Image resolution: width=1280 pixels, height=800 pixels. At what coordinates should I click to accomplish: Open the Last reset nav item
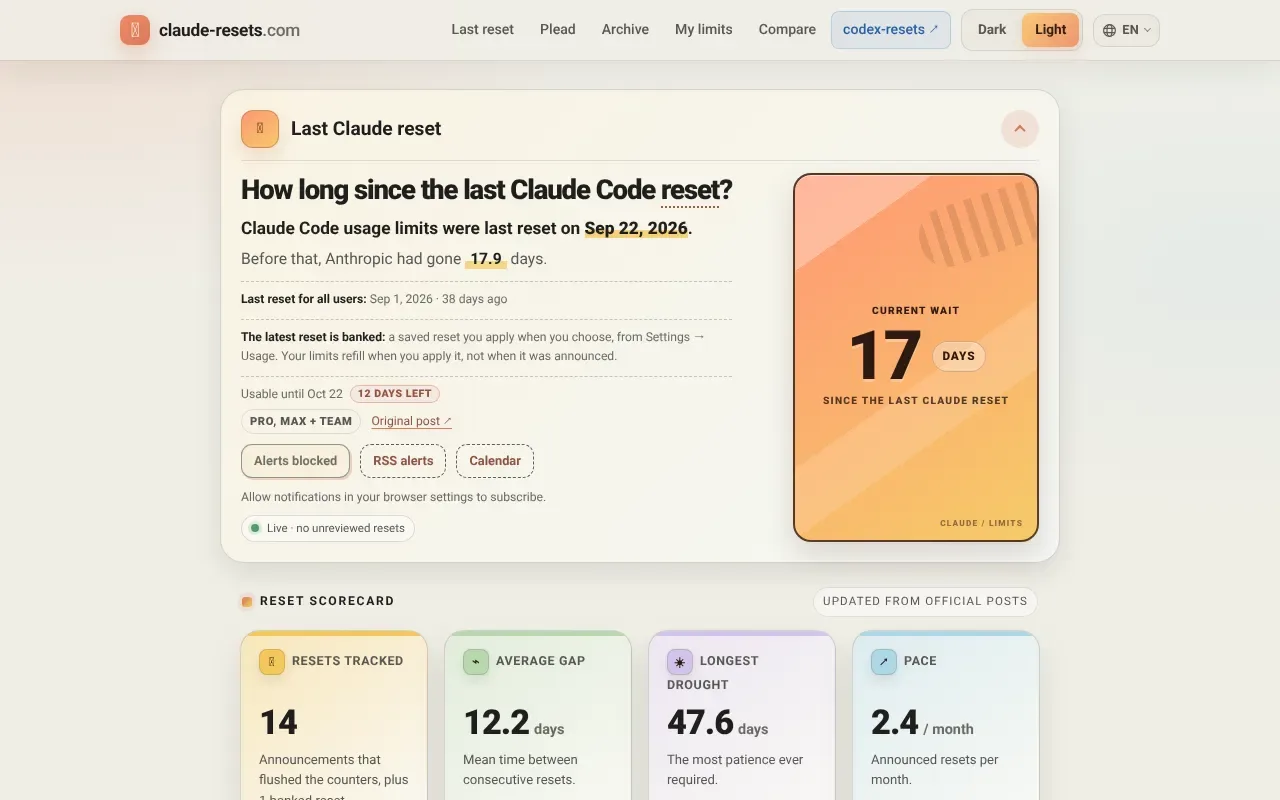coord(483,30)
